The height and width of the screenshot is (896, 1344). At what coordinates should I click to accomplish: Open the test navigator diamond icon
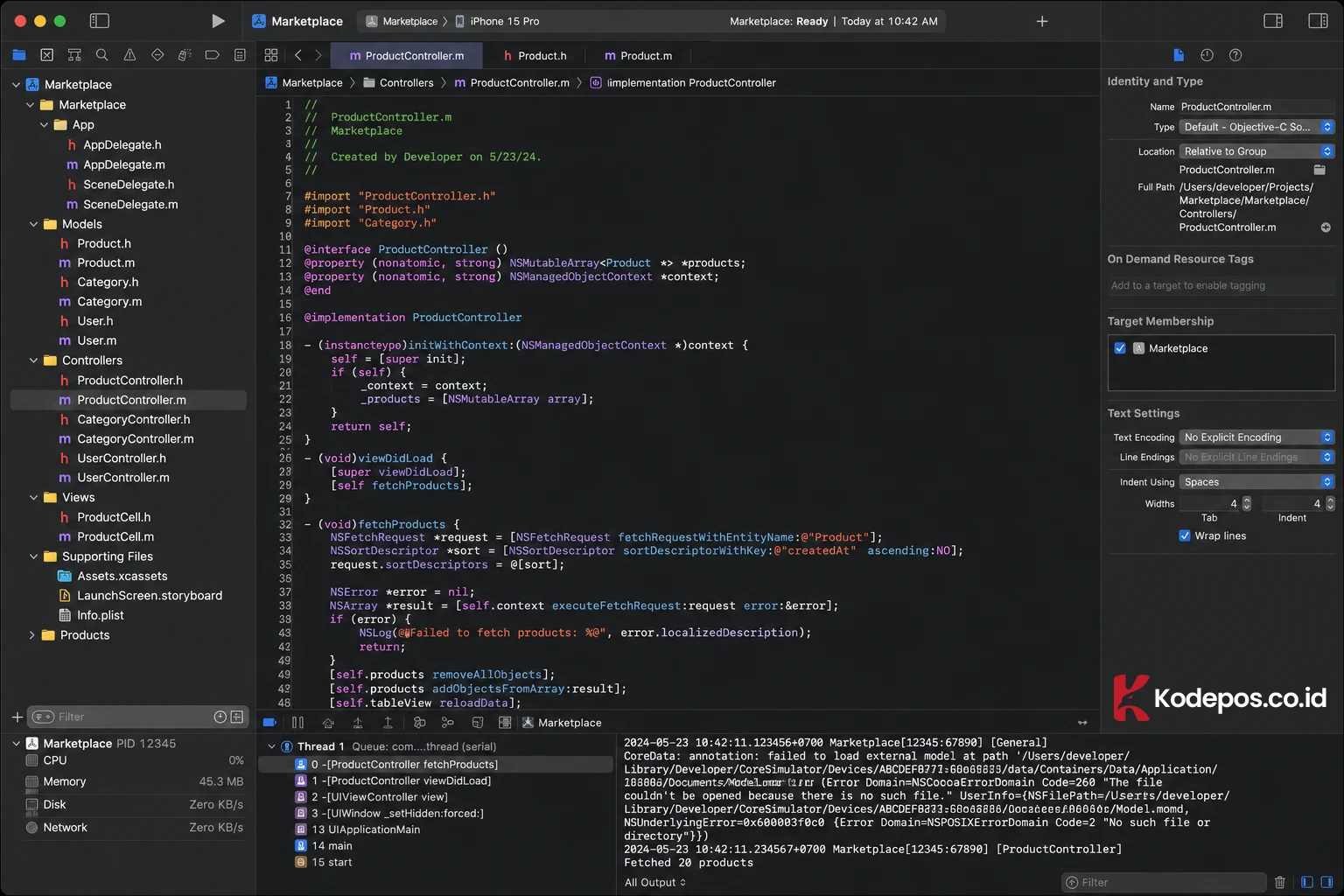pyautogui.click(x=157, y=55)
